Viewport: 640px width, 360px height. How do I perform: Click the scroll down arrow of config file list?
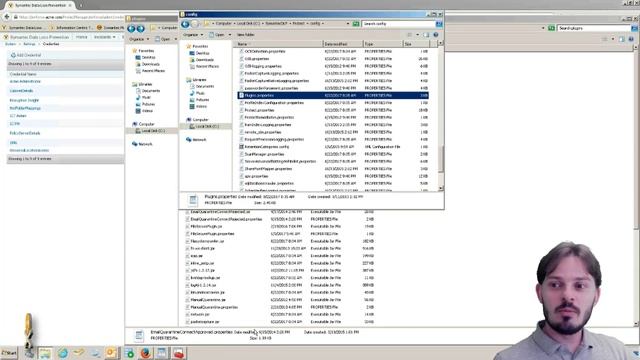click(440, 188)
